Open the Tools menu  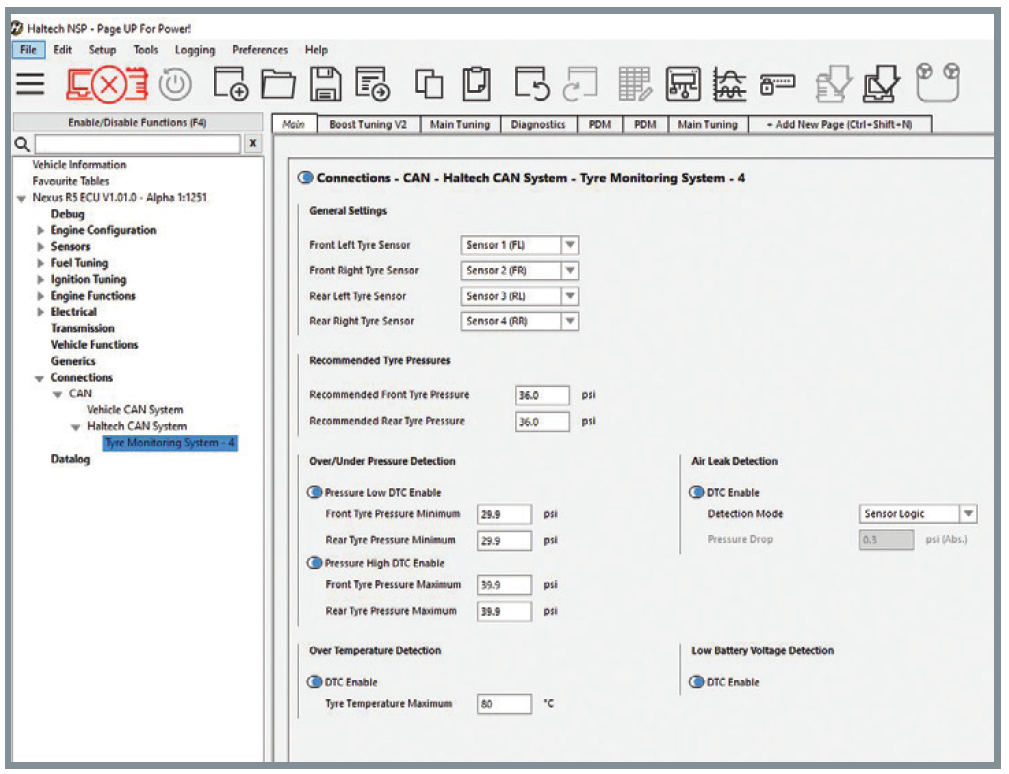tap(145, 50)
